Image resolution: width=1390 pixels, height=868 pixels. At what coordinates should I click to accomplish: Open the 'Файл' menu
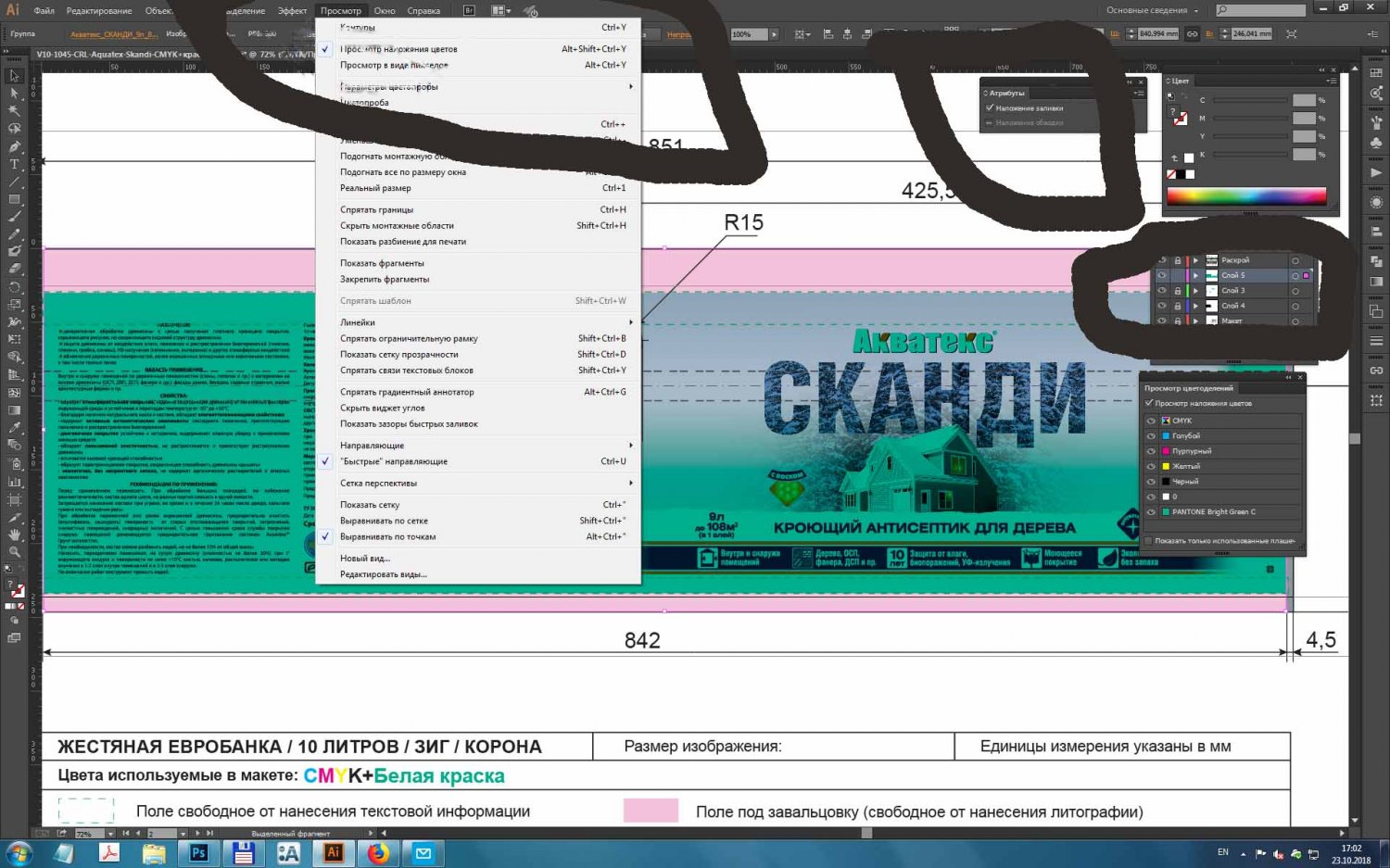pos(44,11)
